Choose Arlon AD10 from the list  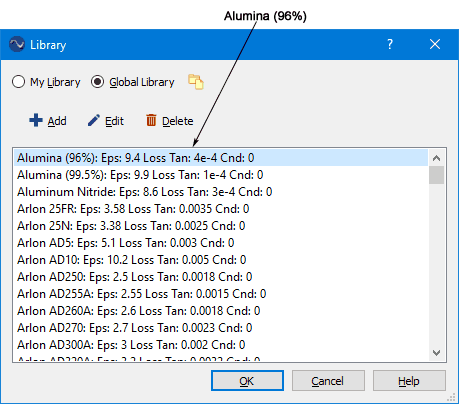point(221,260)
